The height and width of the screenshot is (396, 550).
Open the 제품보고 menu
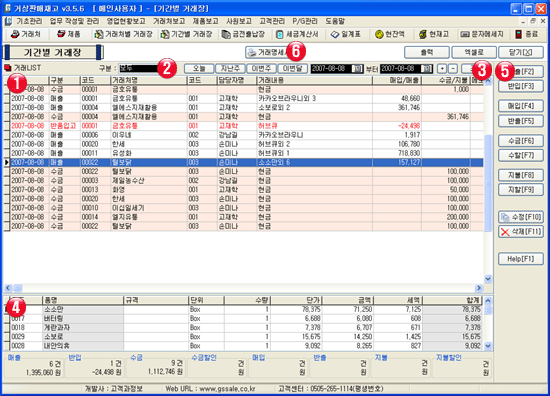click(206, 21)
